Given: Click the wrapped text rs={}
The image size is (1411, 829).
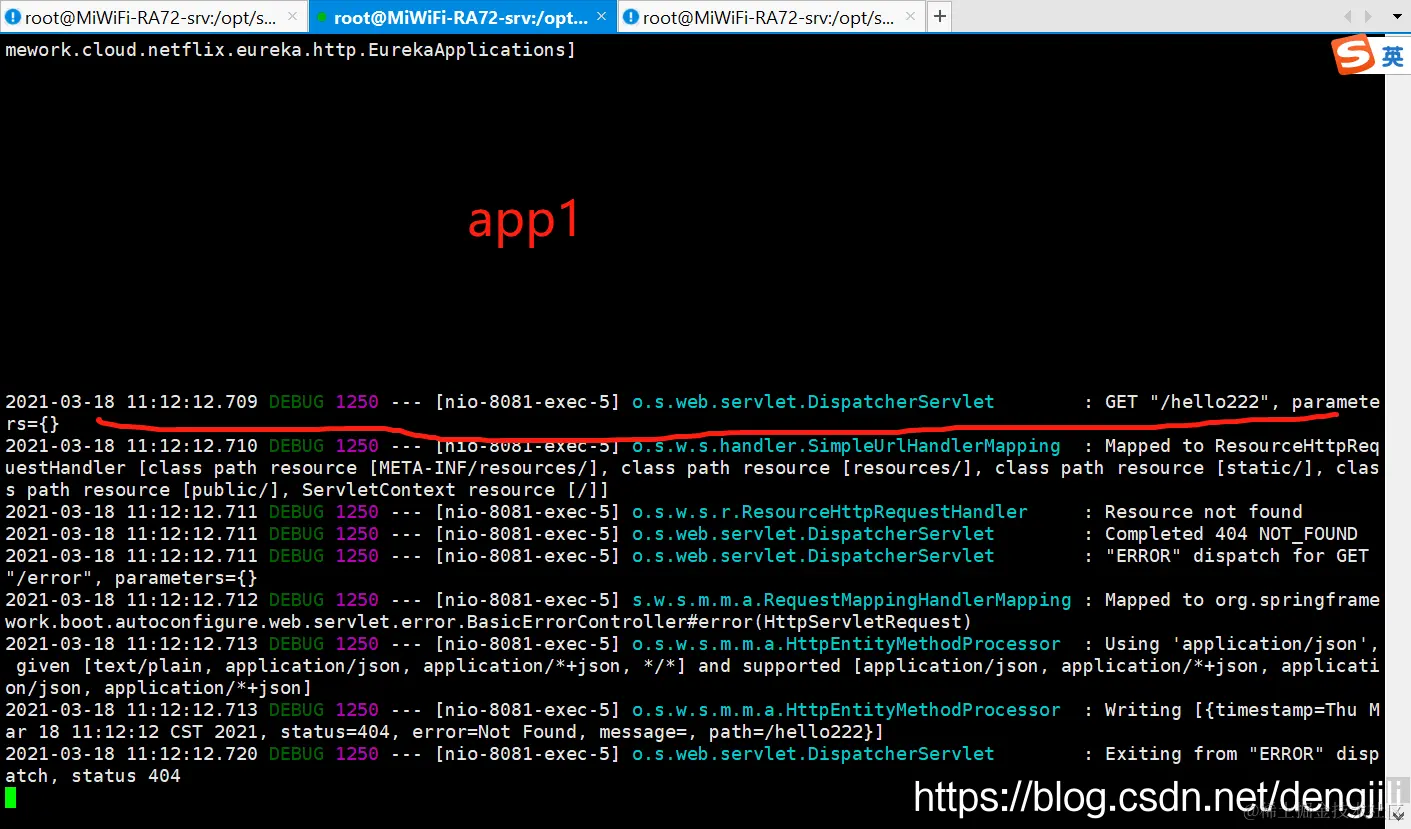Looking at the screenshot, I should click(32, 424).
